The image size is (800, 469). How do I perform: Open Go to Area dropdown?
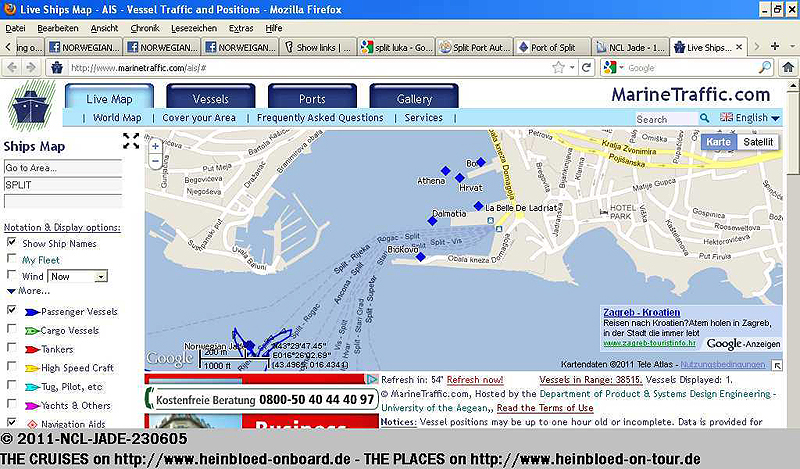(63, 167)
